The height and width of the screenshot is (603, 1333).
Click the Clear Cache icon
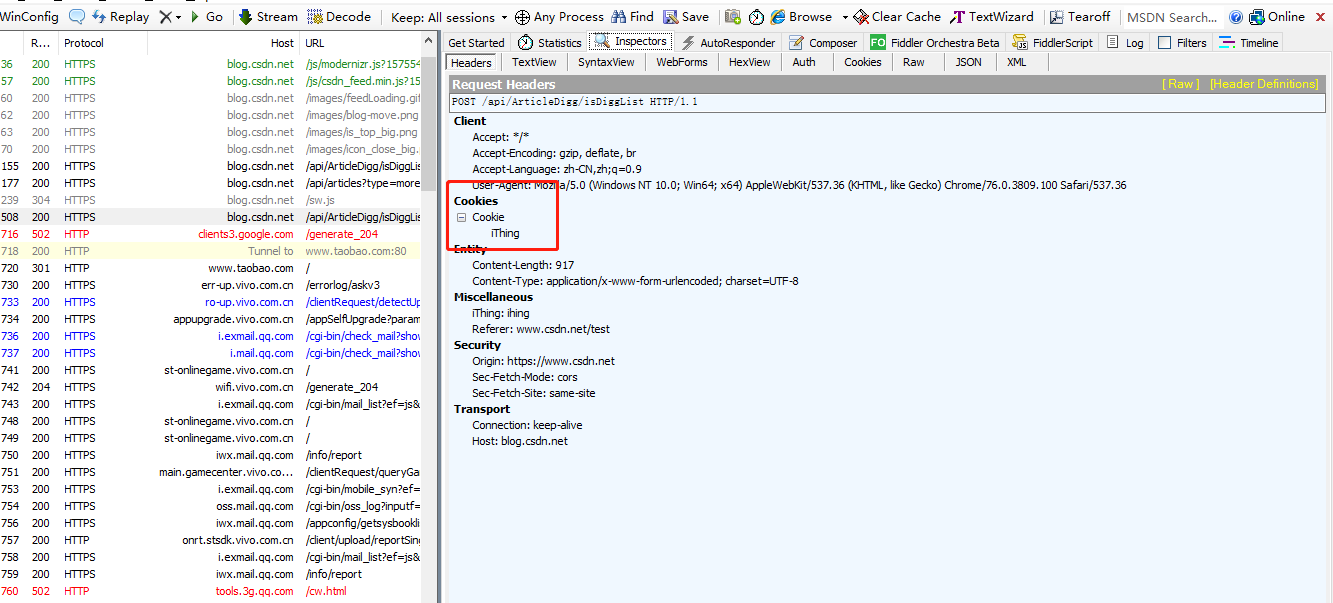coord(895,16)
